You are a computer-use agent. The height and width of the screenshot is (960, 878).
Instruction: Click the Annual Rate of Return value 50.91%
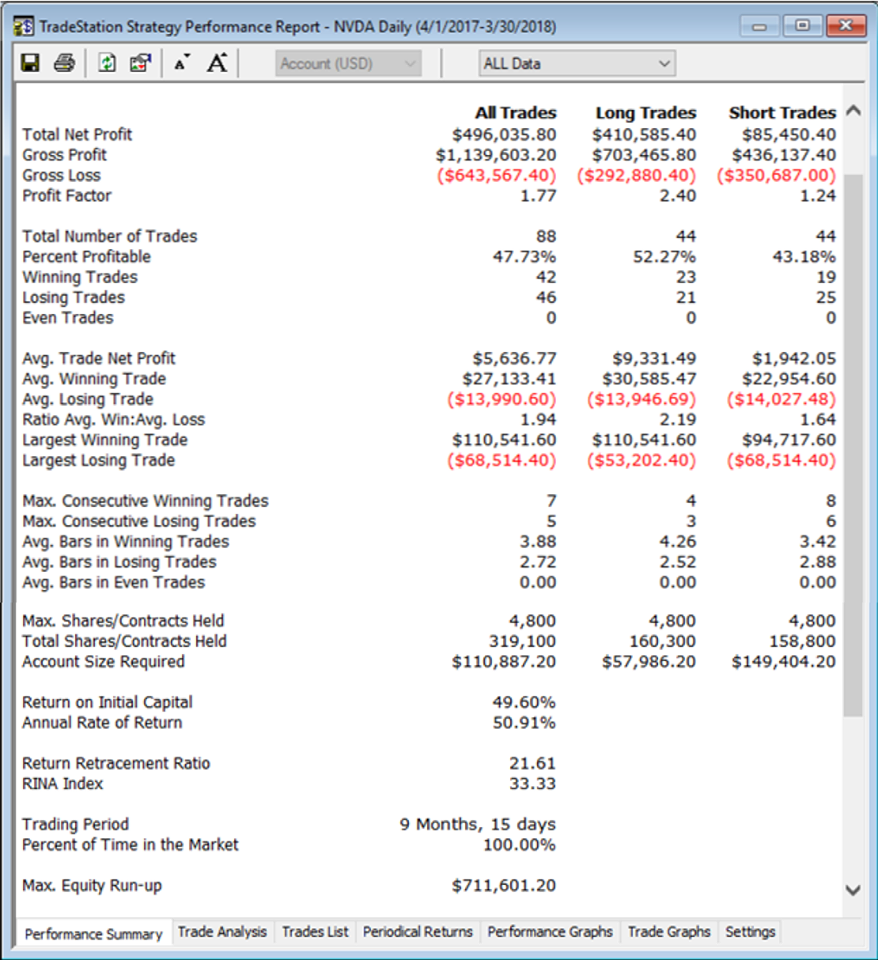(524, 723)
